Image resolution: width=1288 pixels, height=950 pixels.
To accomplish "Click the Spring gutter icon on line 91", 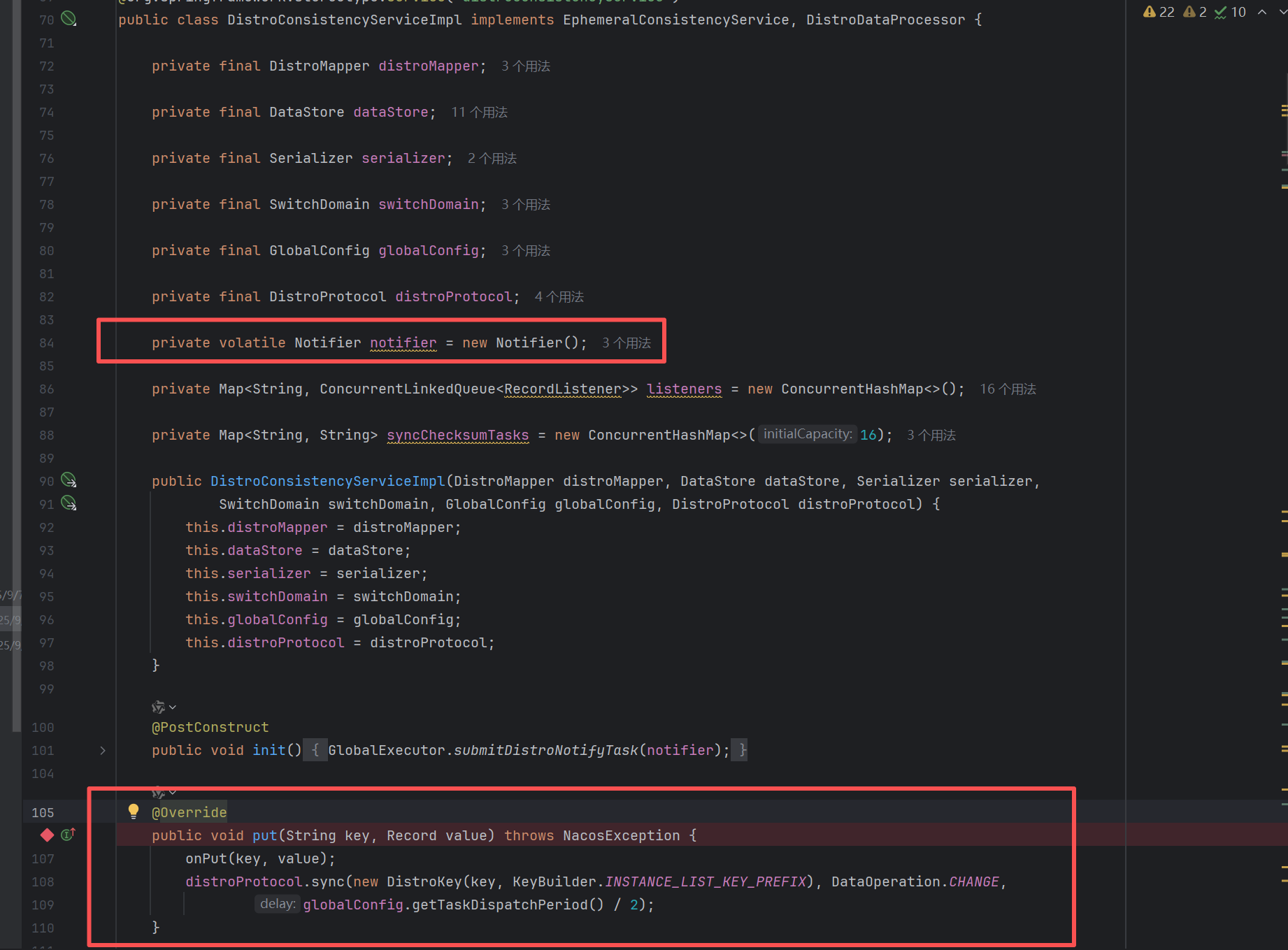I will [69, 503].
